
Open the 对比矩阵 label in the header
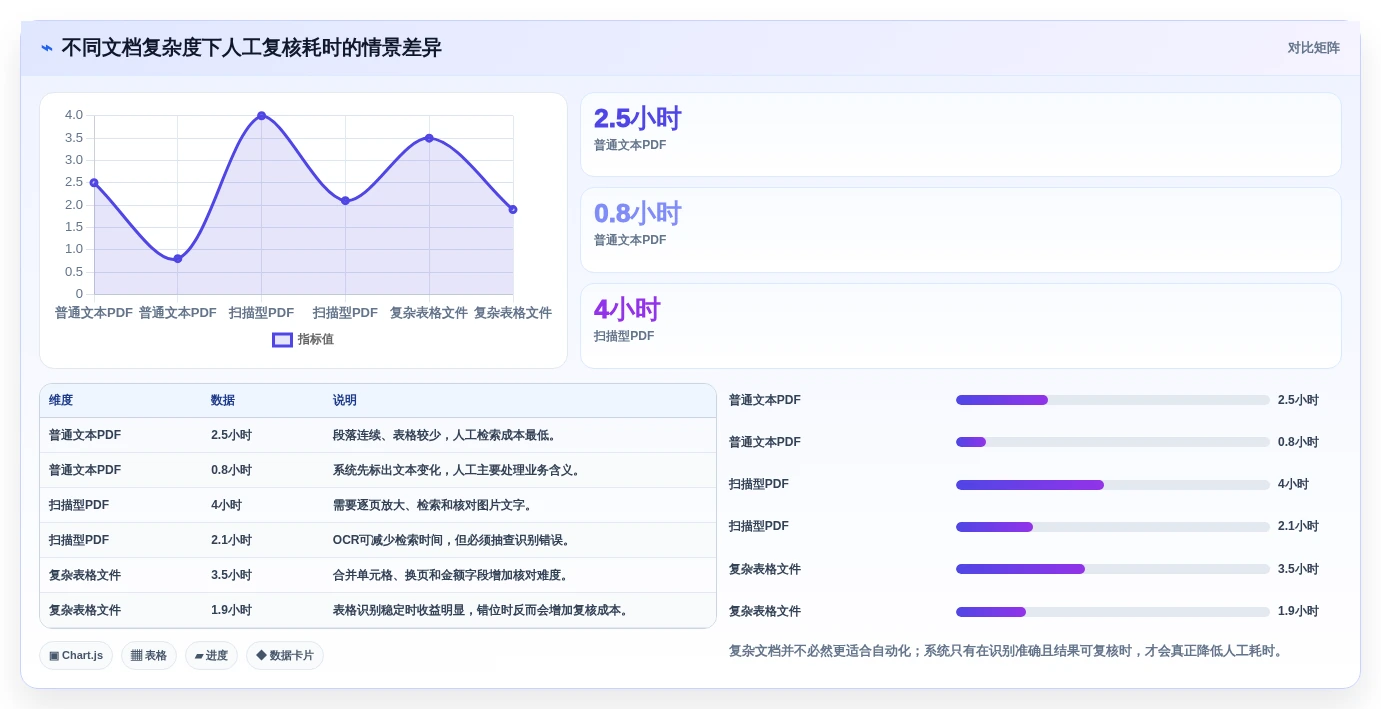click(1313, 48)
